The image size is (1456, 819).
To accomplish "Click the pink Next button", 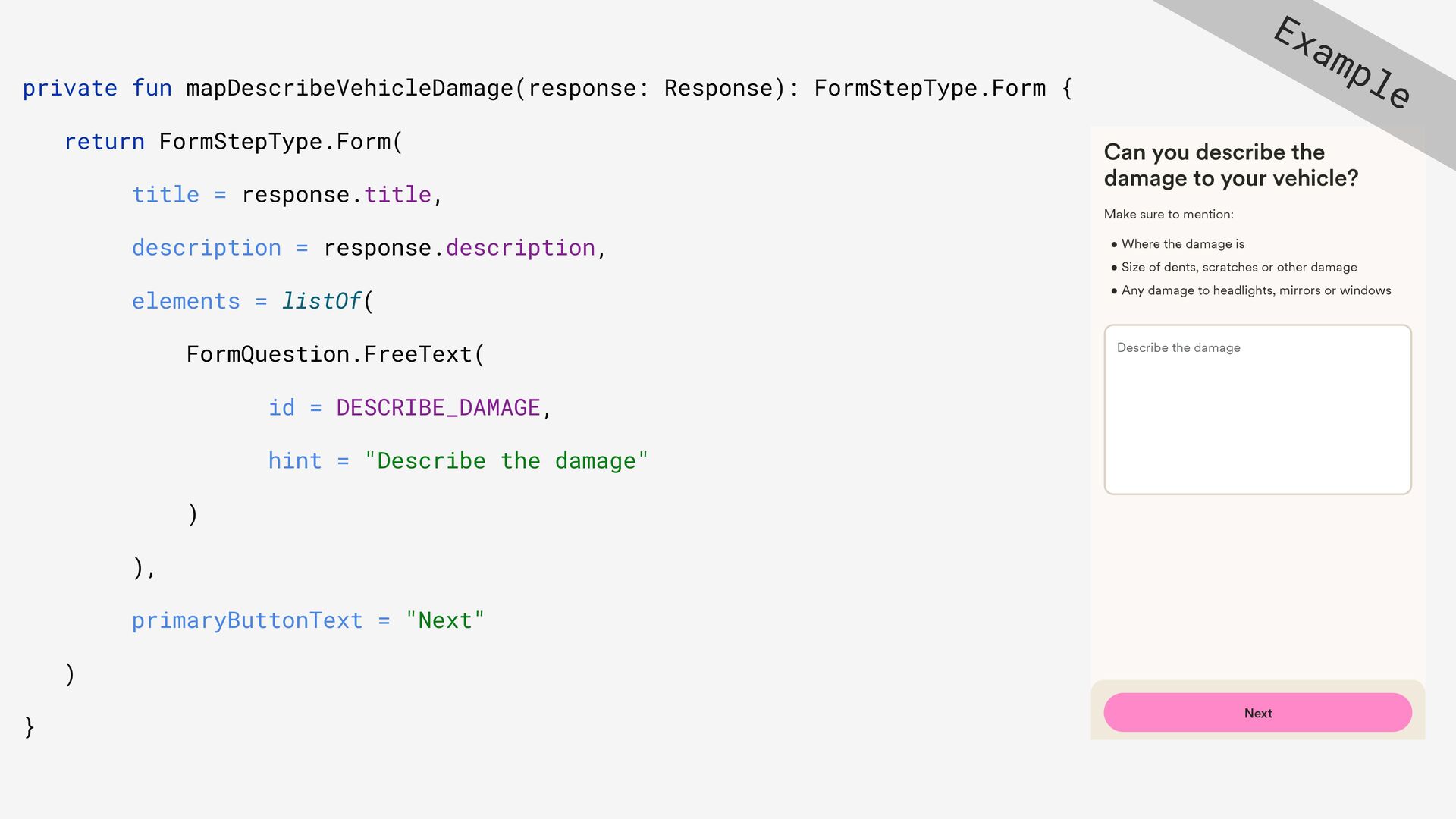I will [x=1257, y=713].
